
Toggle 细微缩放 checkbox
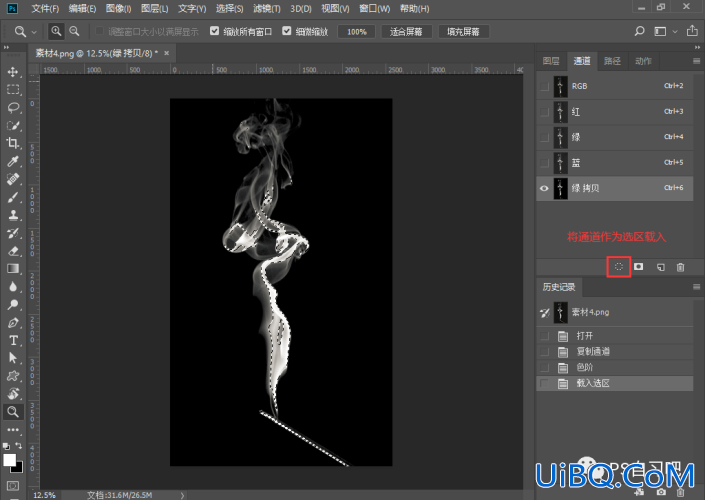(286, 31)
